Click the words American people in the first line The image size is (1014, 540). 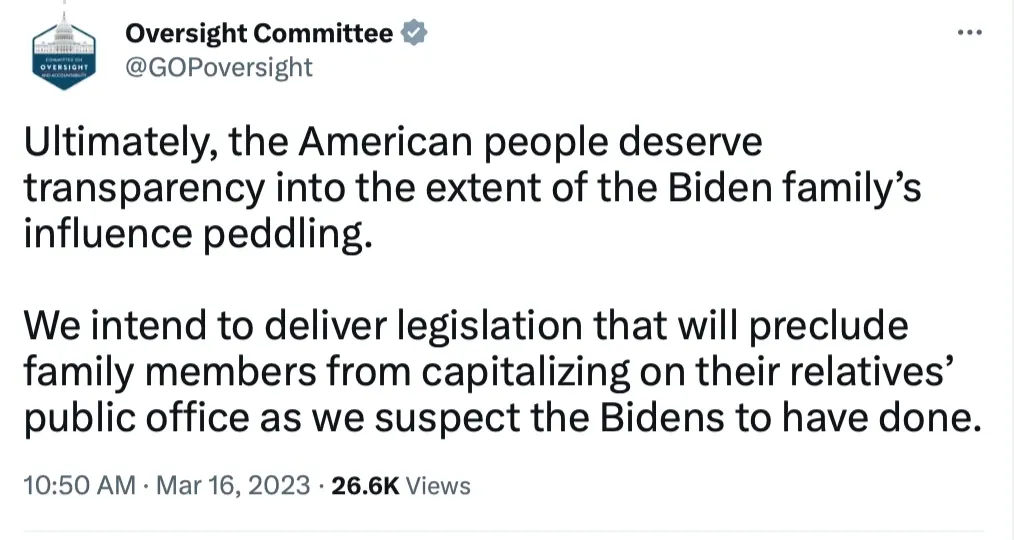click(x=453, y=143)
